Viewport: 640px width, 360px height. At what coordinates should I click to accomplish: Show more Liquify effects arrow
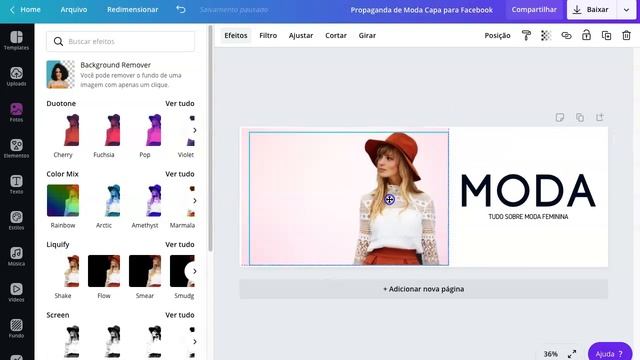tap(194, 271)
